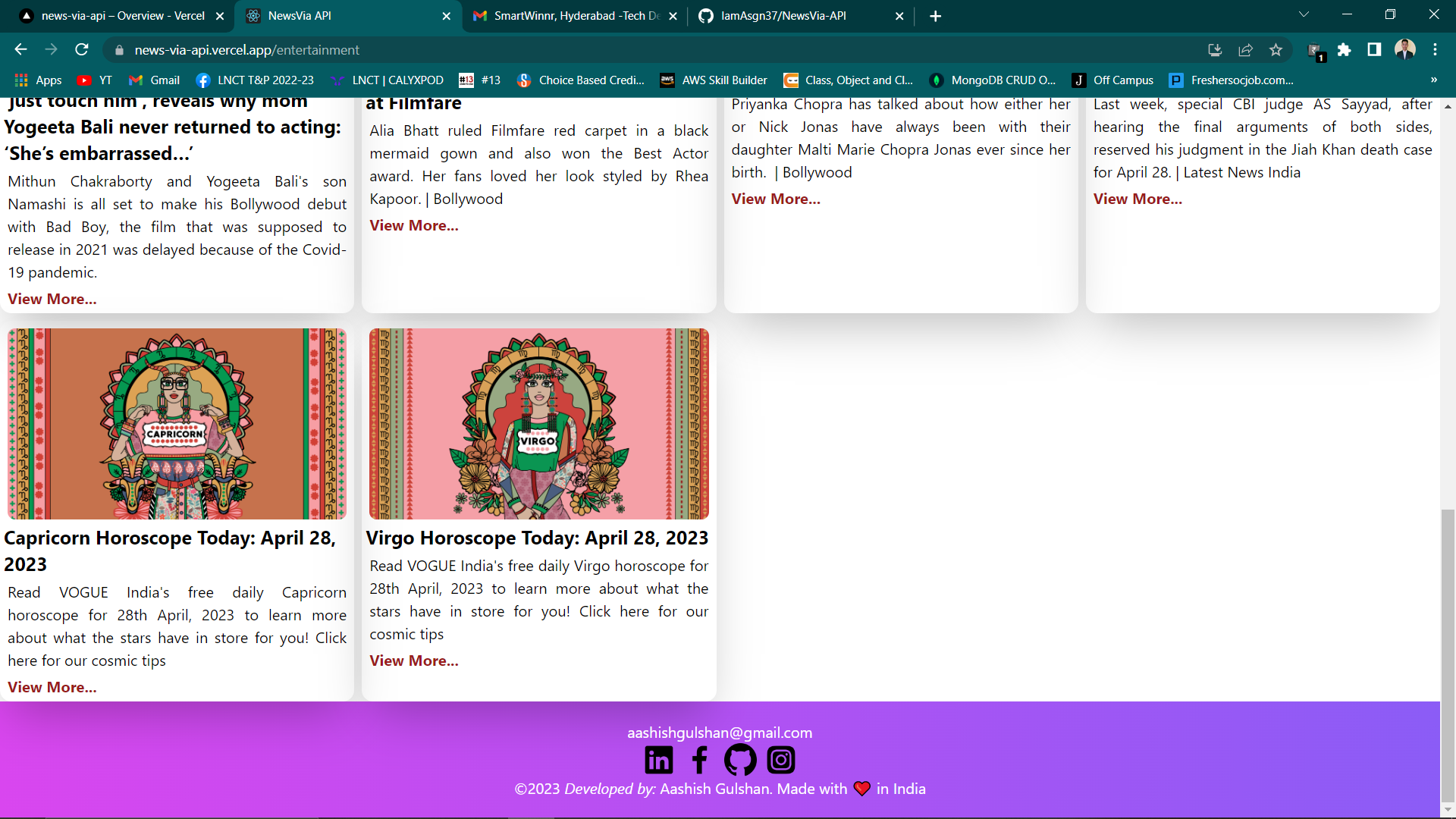
Task: Click the browser forward arrow
Action: (51, 50)
